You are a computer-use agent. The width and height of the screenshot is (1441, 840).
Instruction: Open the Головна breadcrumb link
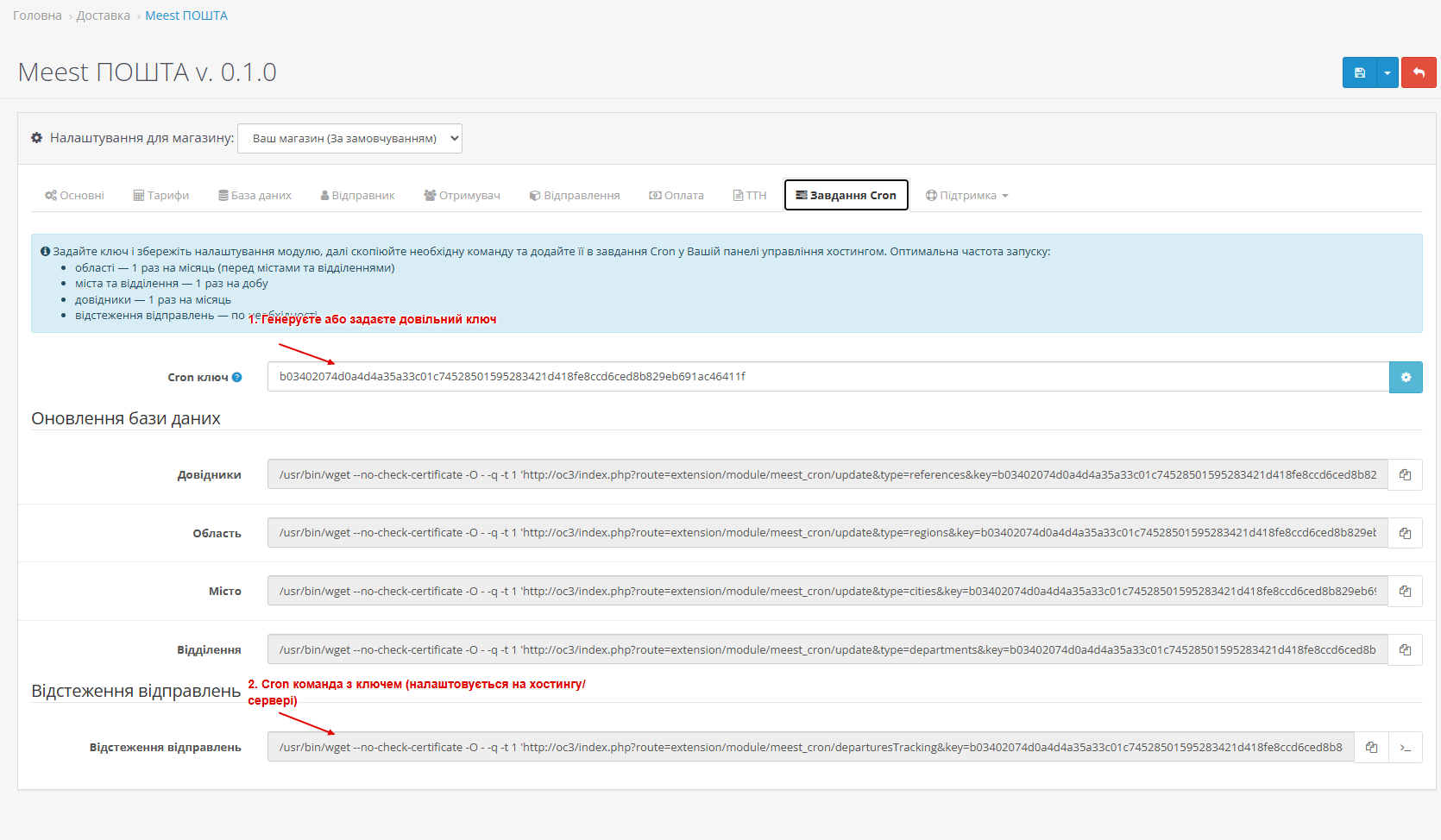point(37,16)
